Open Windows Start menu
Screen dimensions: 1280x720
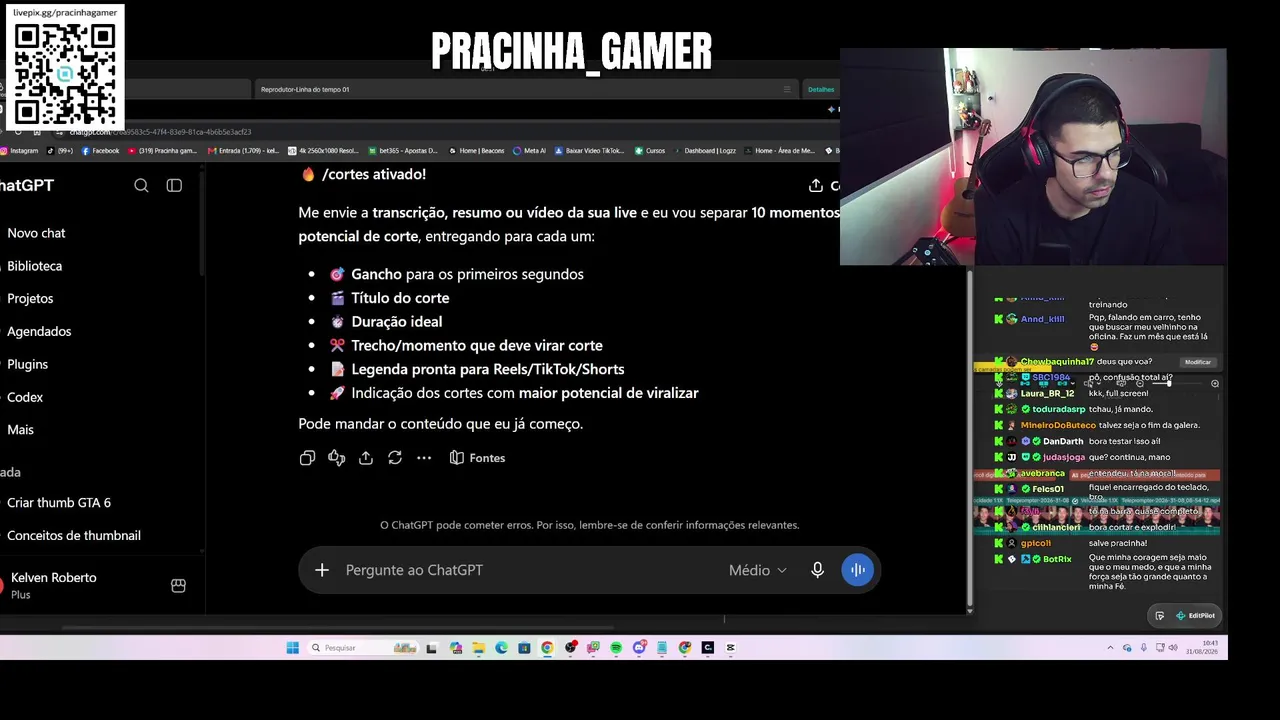click(292, 648)
